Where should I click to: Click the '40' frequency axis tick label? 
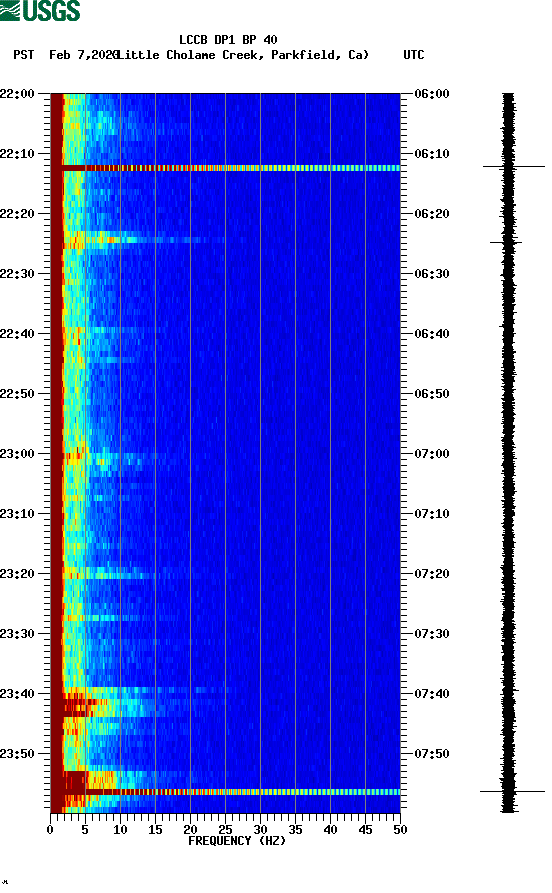330,830
